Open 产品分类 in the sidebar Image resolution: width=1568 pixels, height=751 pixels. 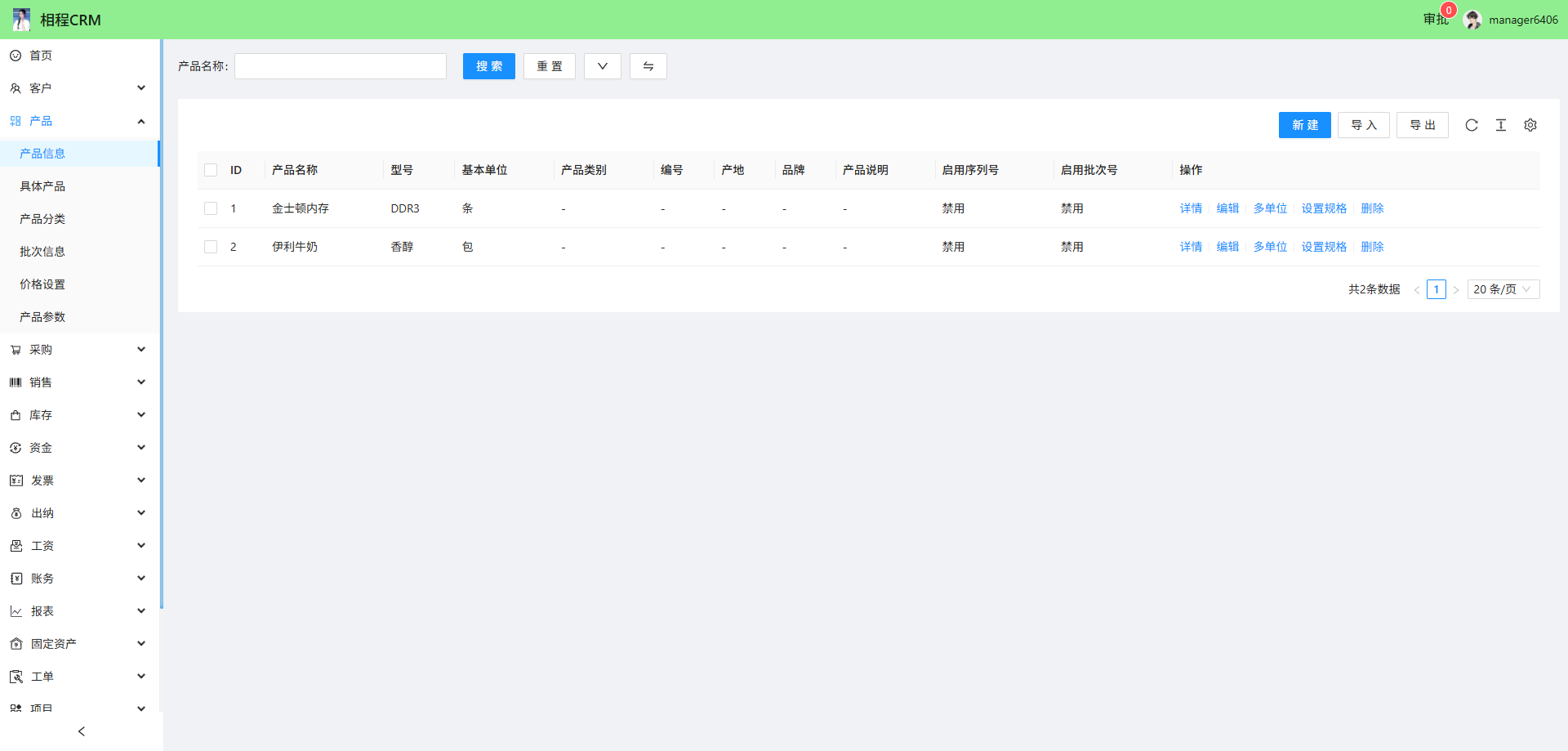click(x=42, y=219)
